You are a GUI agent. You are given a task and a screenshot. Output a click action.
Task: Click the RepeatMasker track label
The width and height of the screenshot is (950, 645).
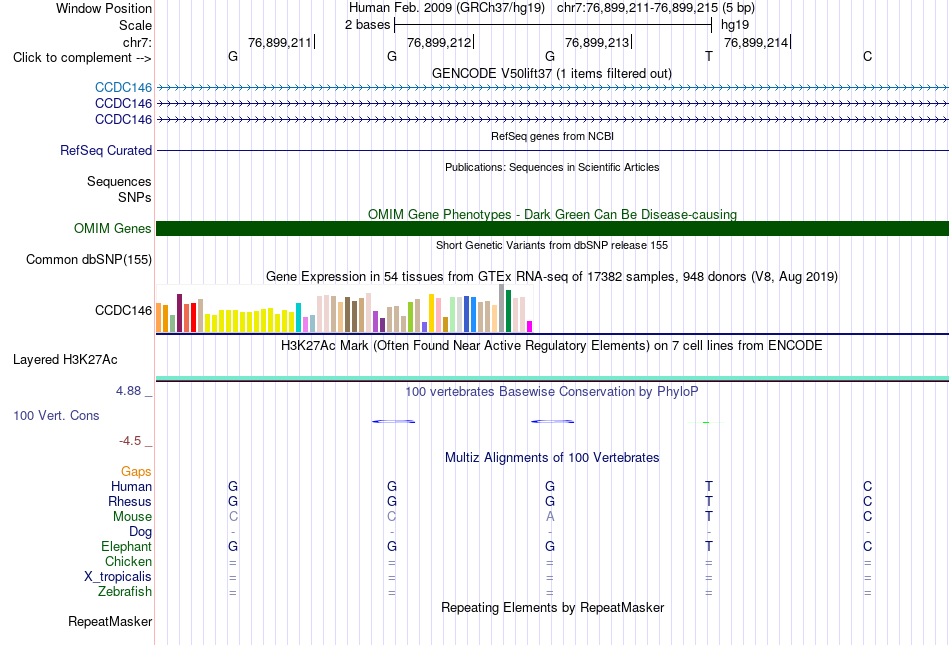click(x=110, y=621)
